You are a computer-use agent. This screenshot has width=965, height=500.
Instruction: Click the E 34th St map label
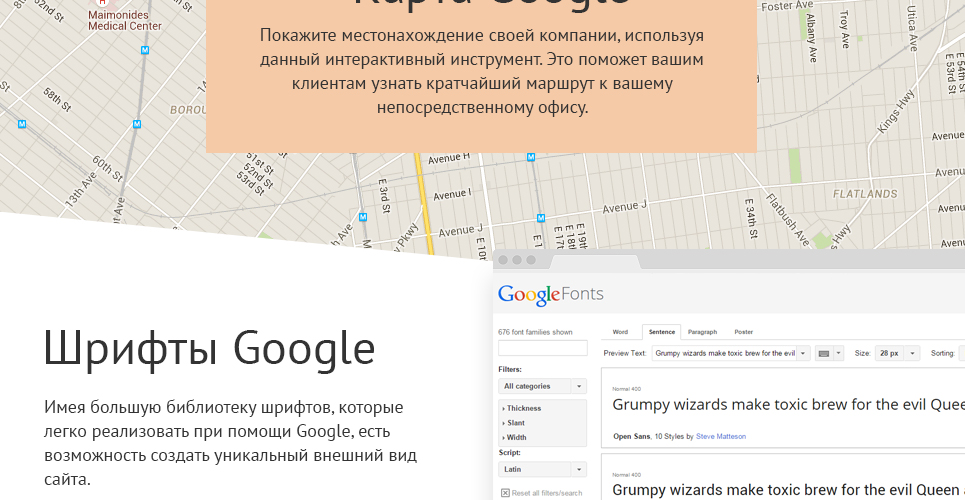750,218
